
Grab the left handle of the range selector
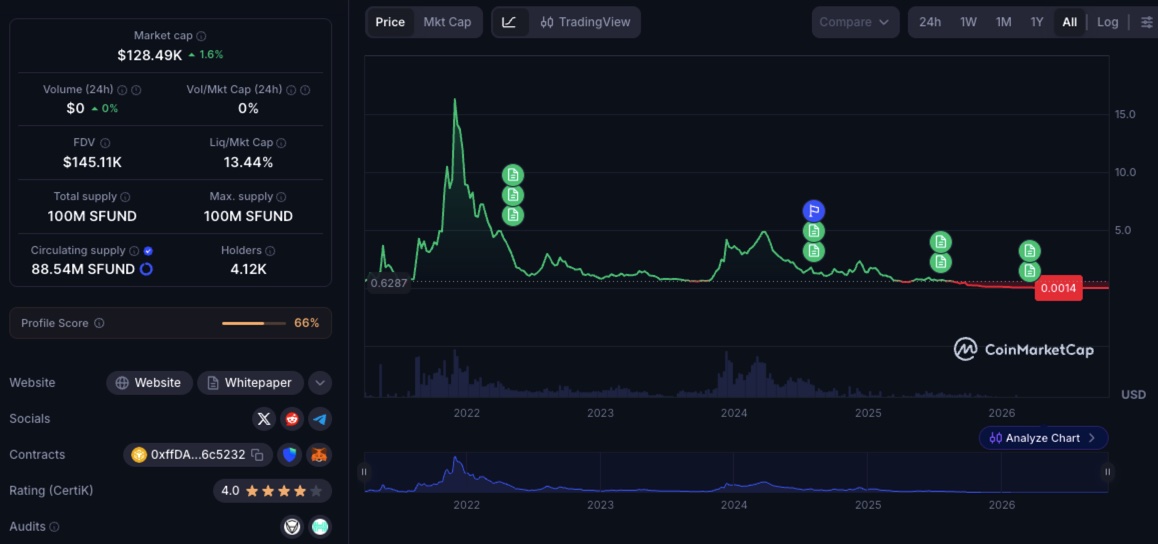coord(363,472)
